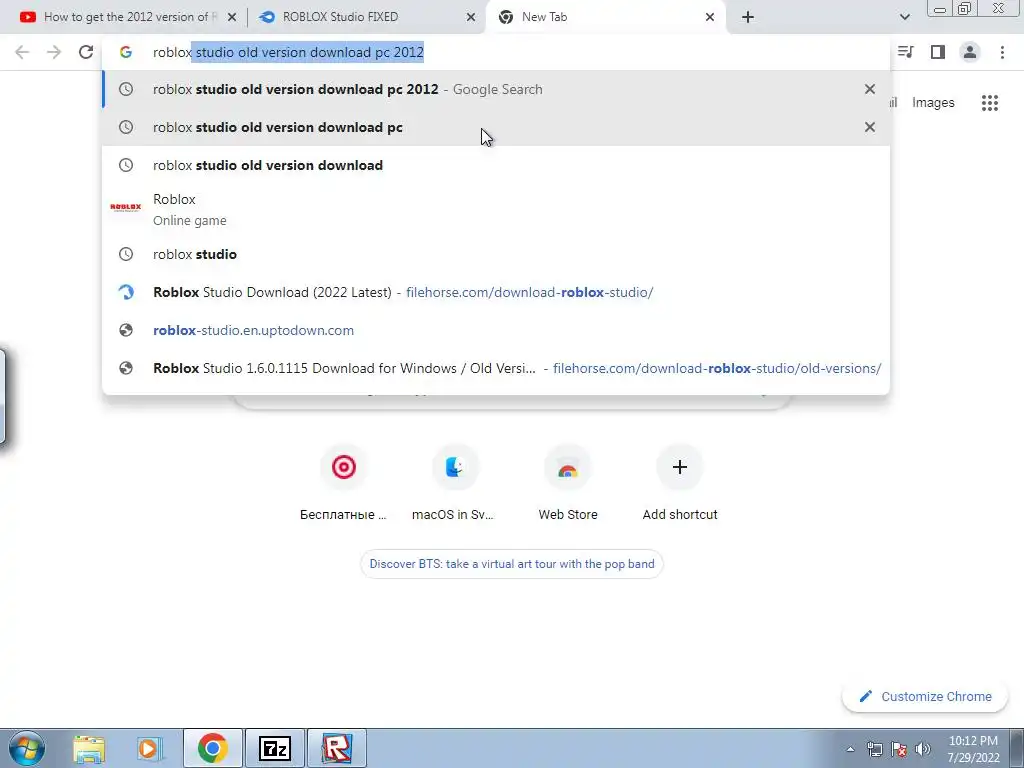Open the profile avatar button
Viewport: 1024px width, 768px height.
970,52
